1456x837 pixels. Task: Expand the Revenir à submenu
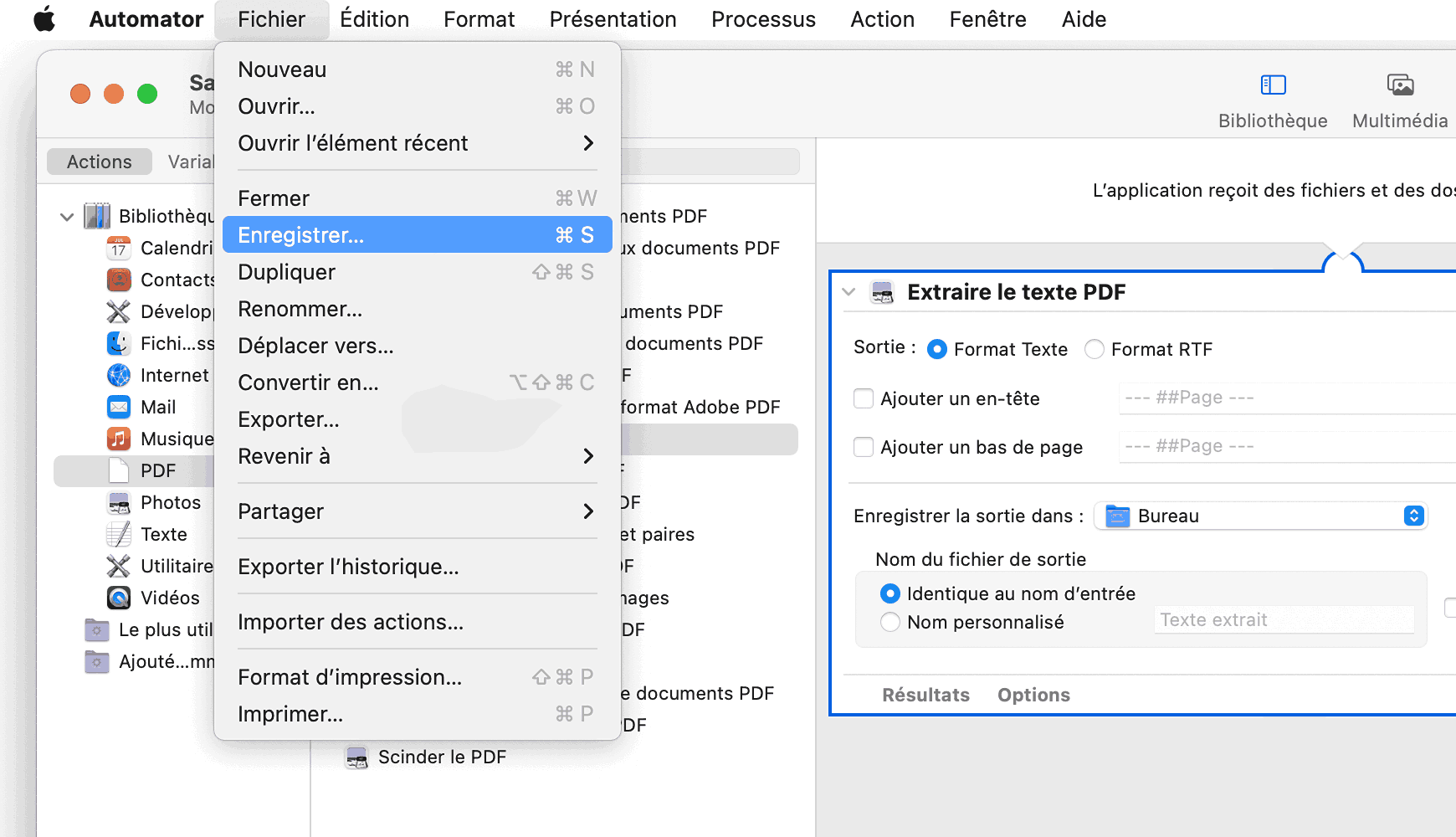[x=417, y=456]
